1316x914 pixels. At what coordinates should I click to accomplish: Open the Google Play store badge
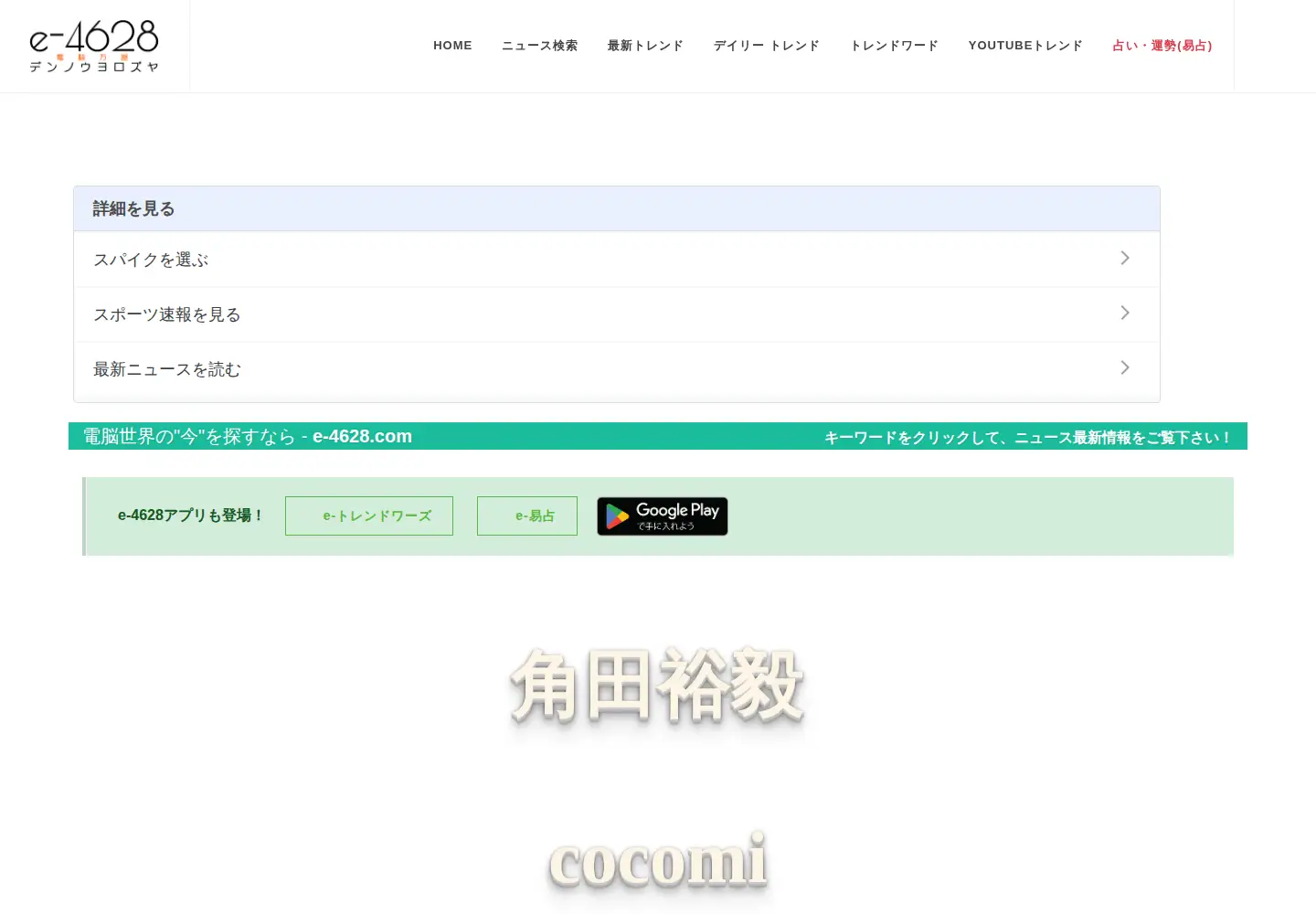click(x=663, y=516)
